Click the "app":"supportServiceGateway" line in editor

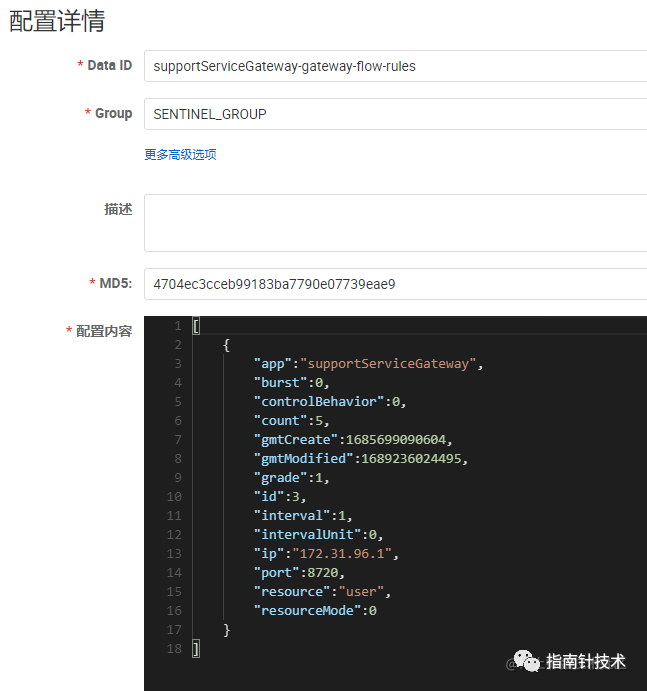pyautogui.click(x=368, y=364)
